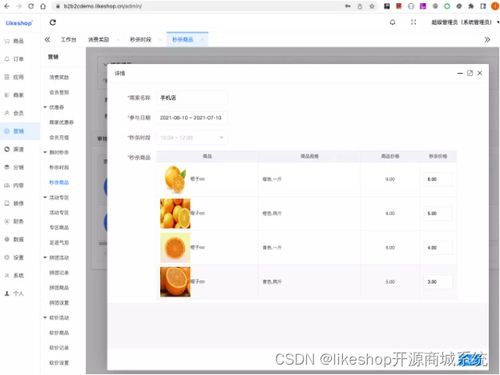Open 数据 section via its sidebar icon
Image resolution: width=500 pixels, height=375 pixels.
[7, 239]
